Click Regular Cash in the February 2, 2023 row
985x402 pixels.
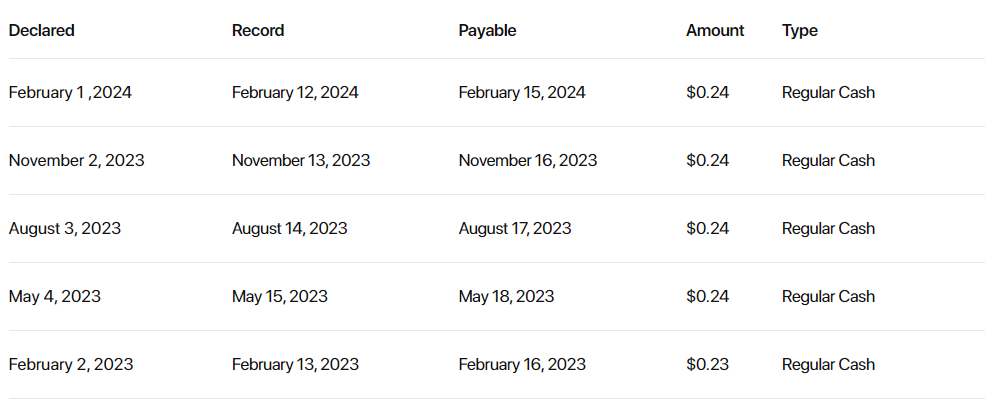[x=828, y=364]
